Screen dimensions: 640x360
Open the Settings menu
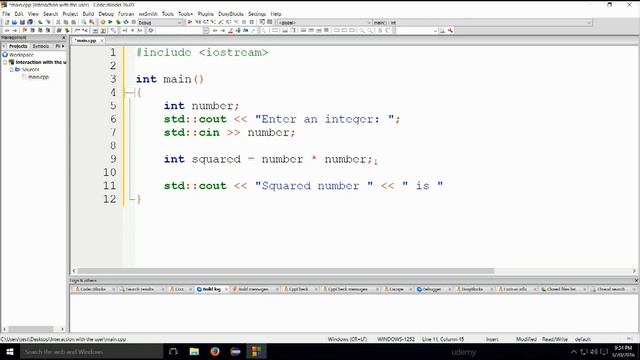point(257,14)
